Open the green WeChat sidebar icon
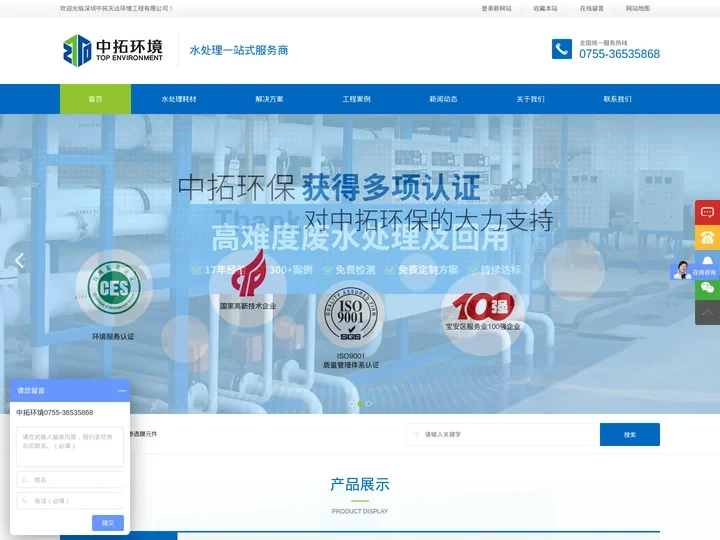The height and width of the screenshot is (540, 720). point(707,288)
